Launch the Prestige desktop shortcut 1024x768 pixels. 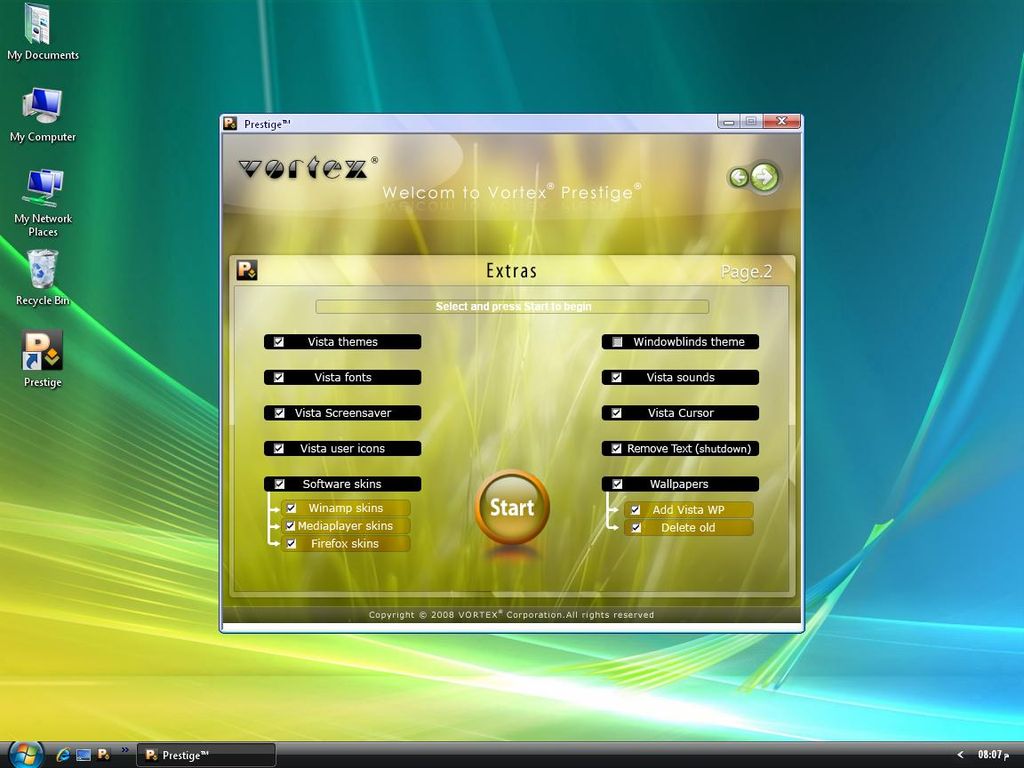(x=42, y=359)
